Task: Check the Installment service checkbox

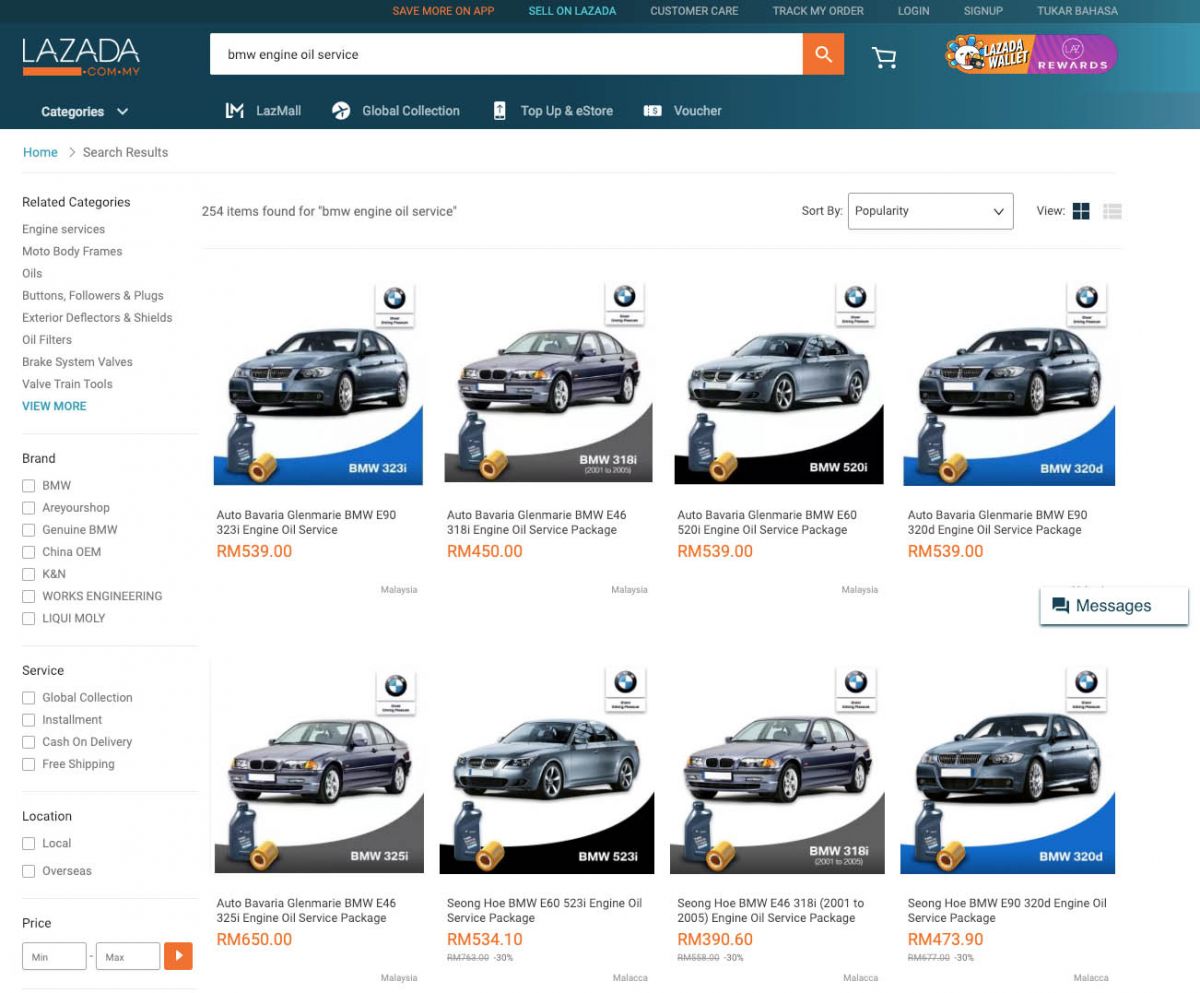Action: coord(29,720)
